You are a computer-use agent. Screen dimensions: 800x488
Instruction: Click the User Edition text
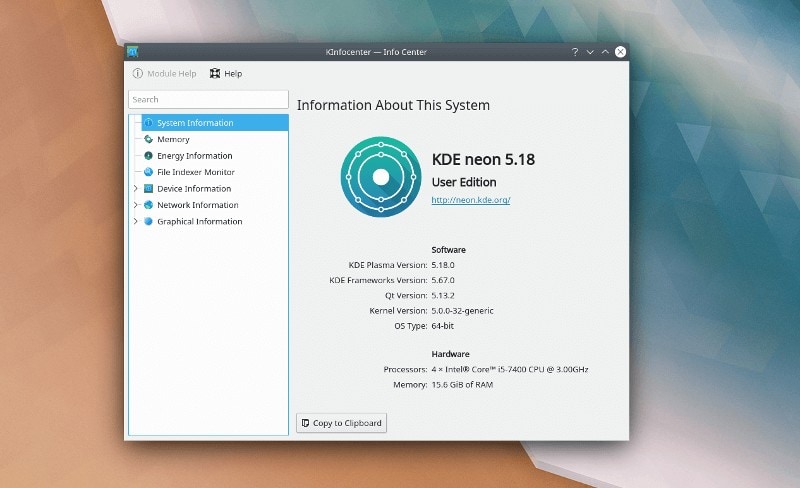[x=464, y=182]
